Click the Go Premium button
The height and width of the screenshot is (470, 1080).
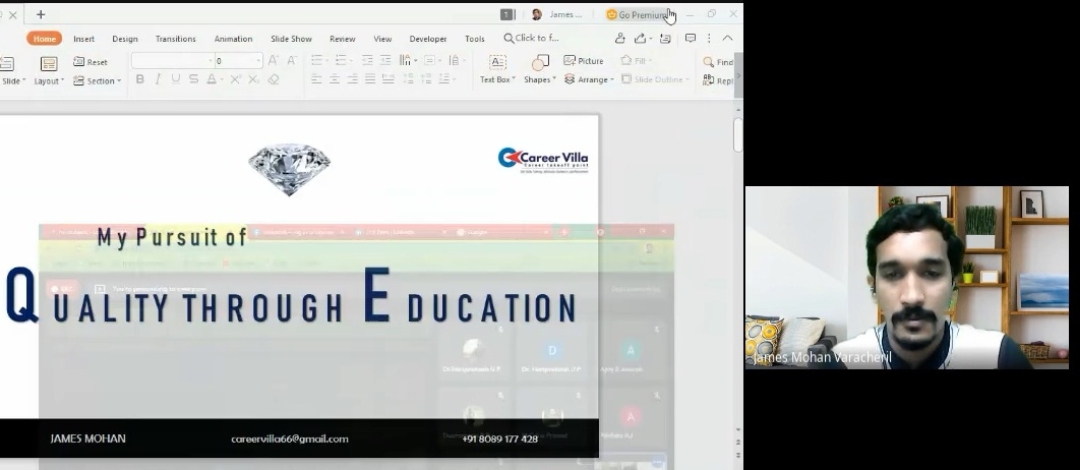click(636, 15)
